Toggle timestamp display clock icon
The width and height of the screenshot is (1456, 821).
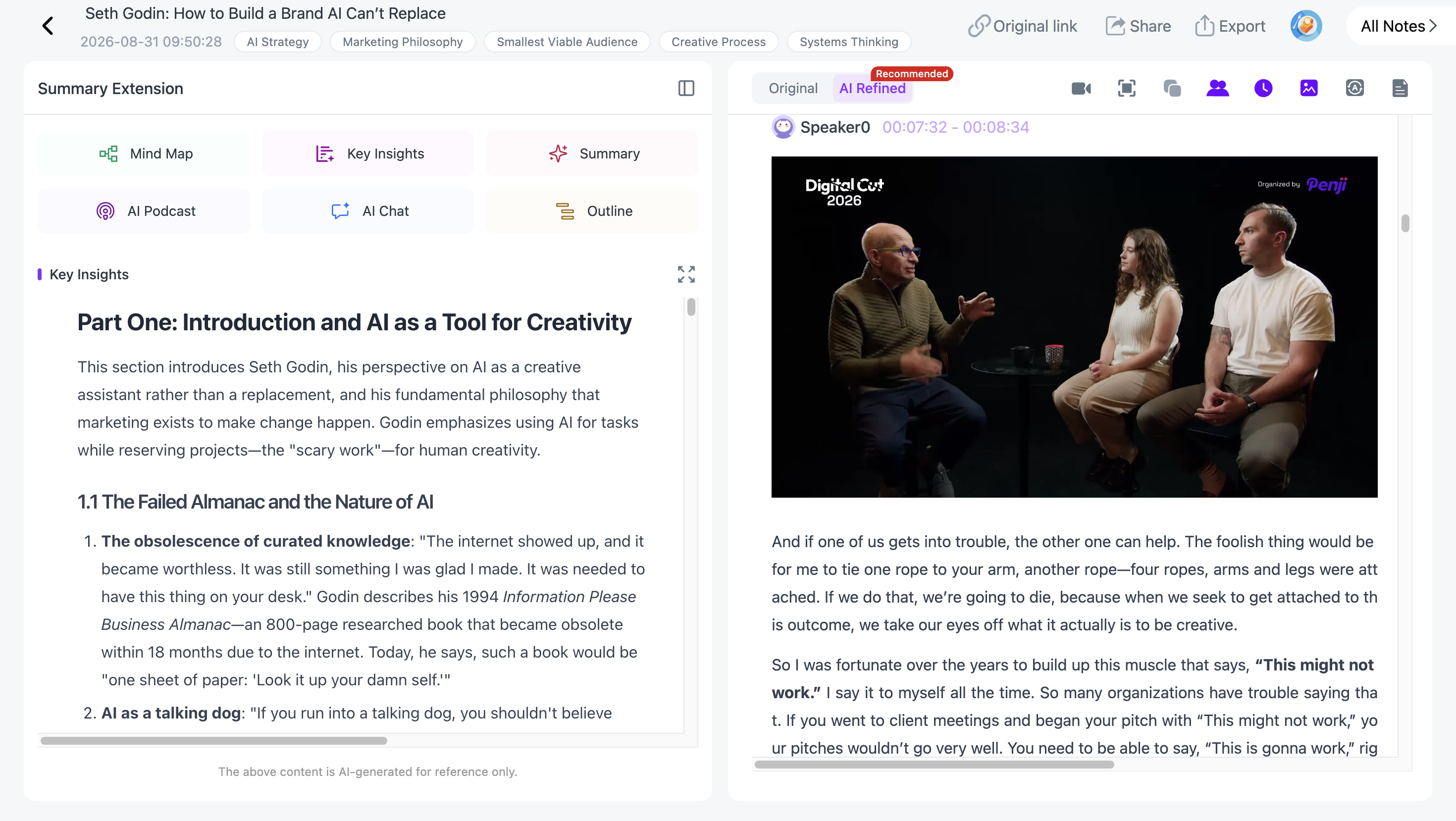(1263, 88)
